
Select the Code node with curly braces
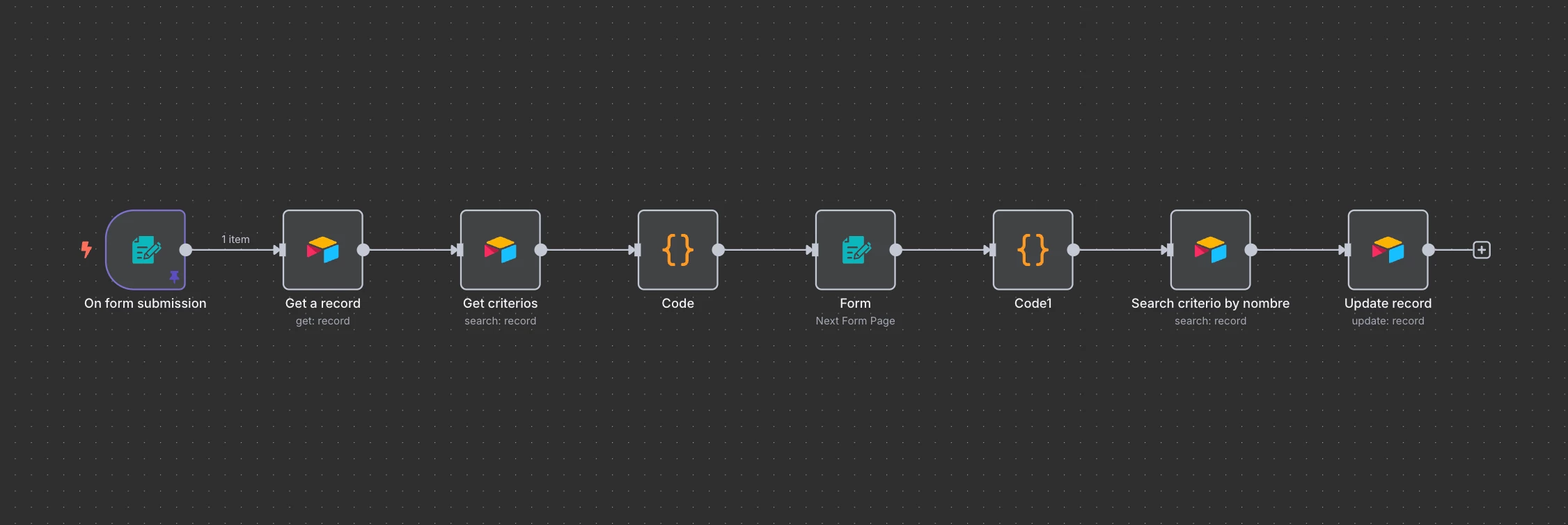[678, 250]
